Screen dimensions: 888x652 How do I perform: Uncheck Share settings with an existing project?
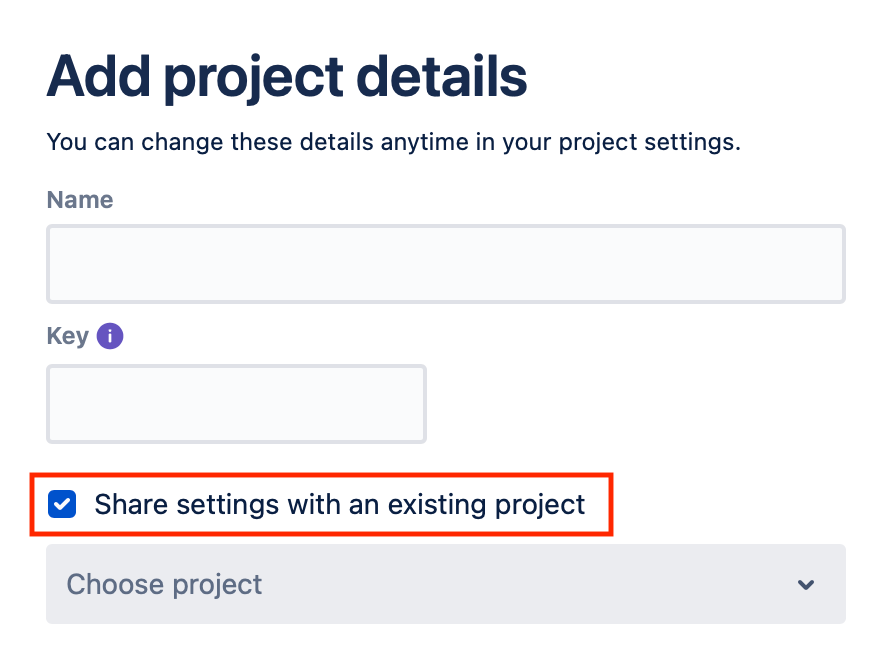[x=62, y=504]
